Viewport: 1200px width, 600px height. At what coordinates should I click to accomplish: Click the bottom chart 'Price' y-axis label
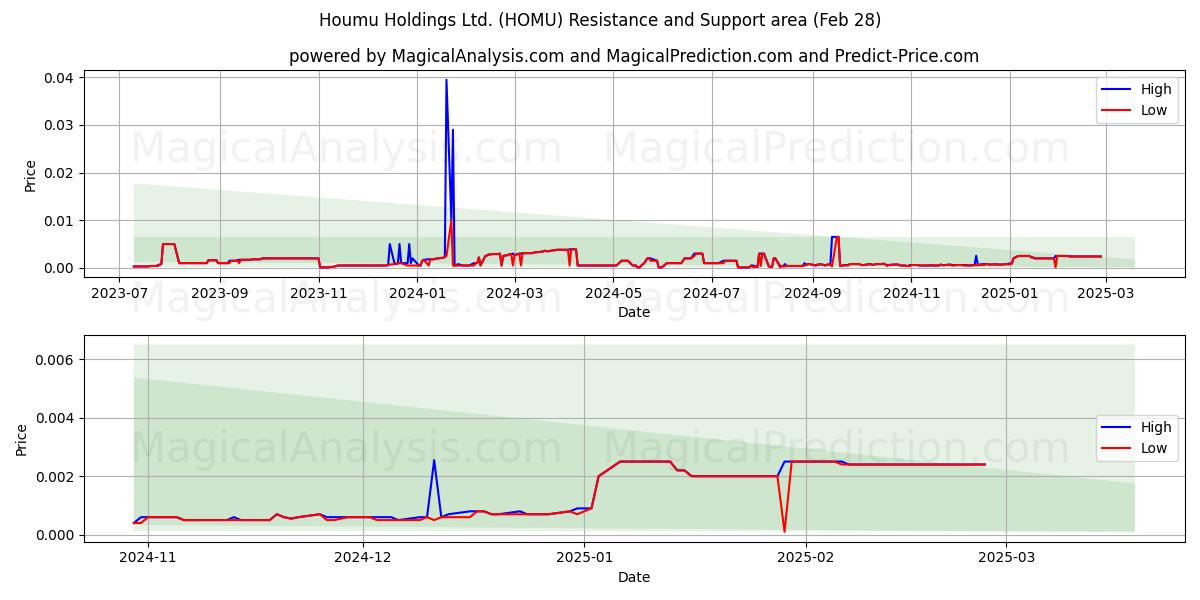click(x=22, y=440)
